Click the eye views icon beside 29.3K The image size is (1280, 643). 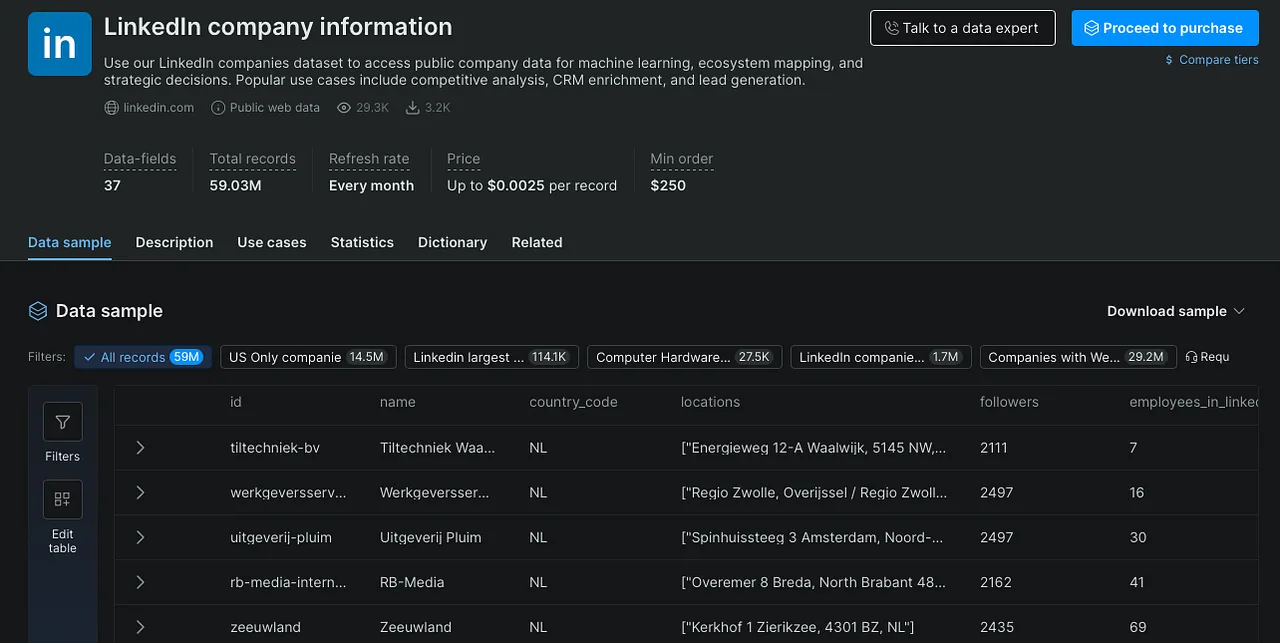[344, 108]
